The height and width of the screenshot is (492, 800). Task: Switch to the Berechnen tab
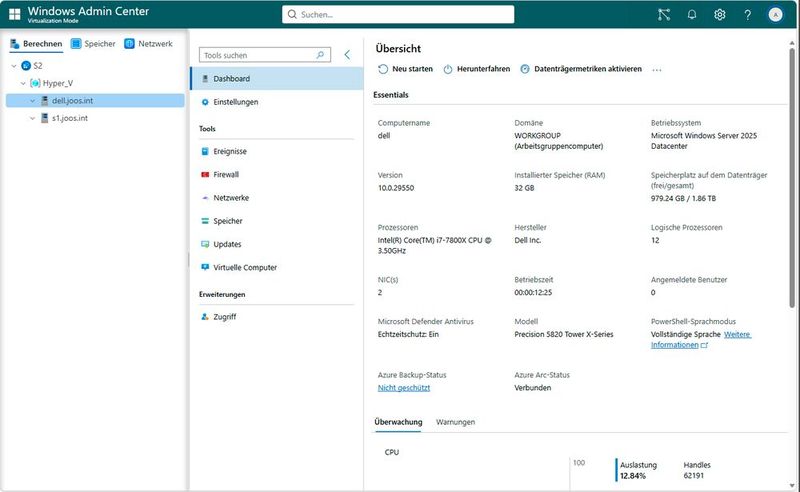36,44
